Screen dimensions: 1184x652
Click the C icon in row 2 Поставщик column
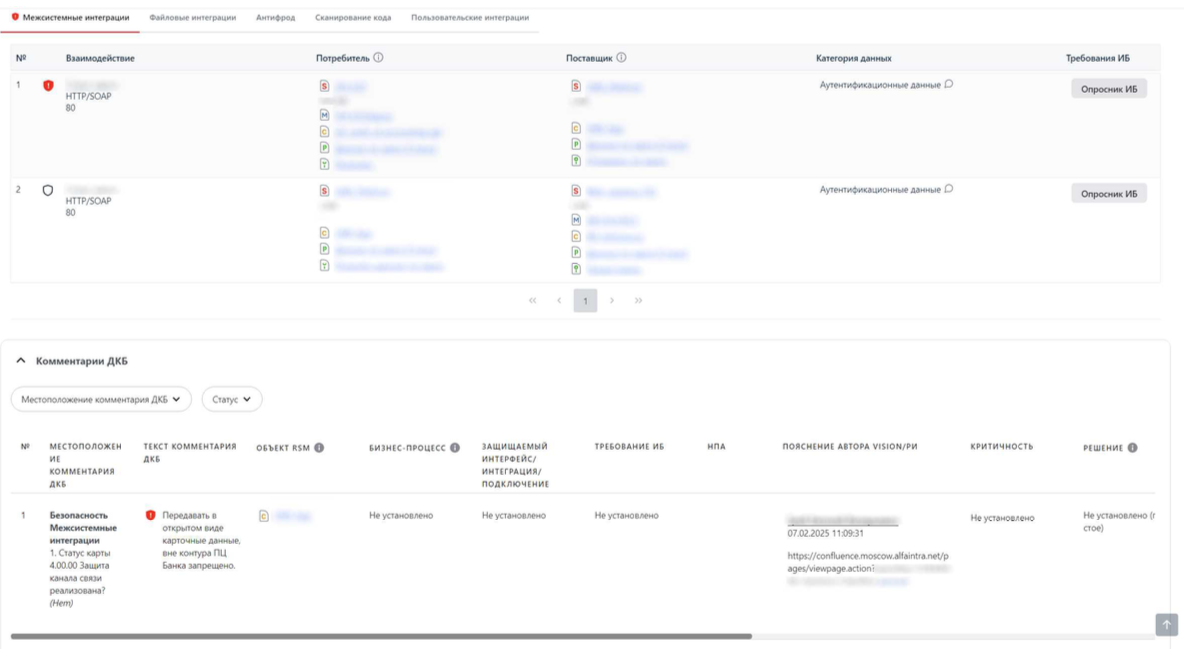[x=575, y=236]
